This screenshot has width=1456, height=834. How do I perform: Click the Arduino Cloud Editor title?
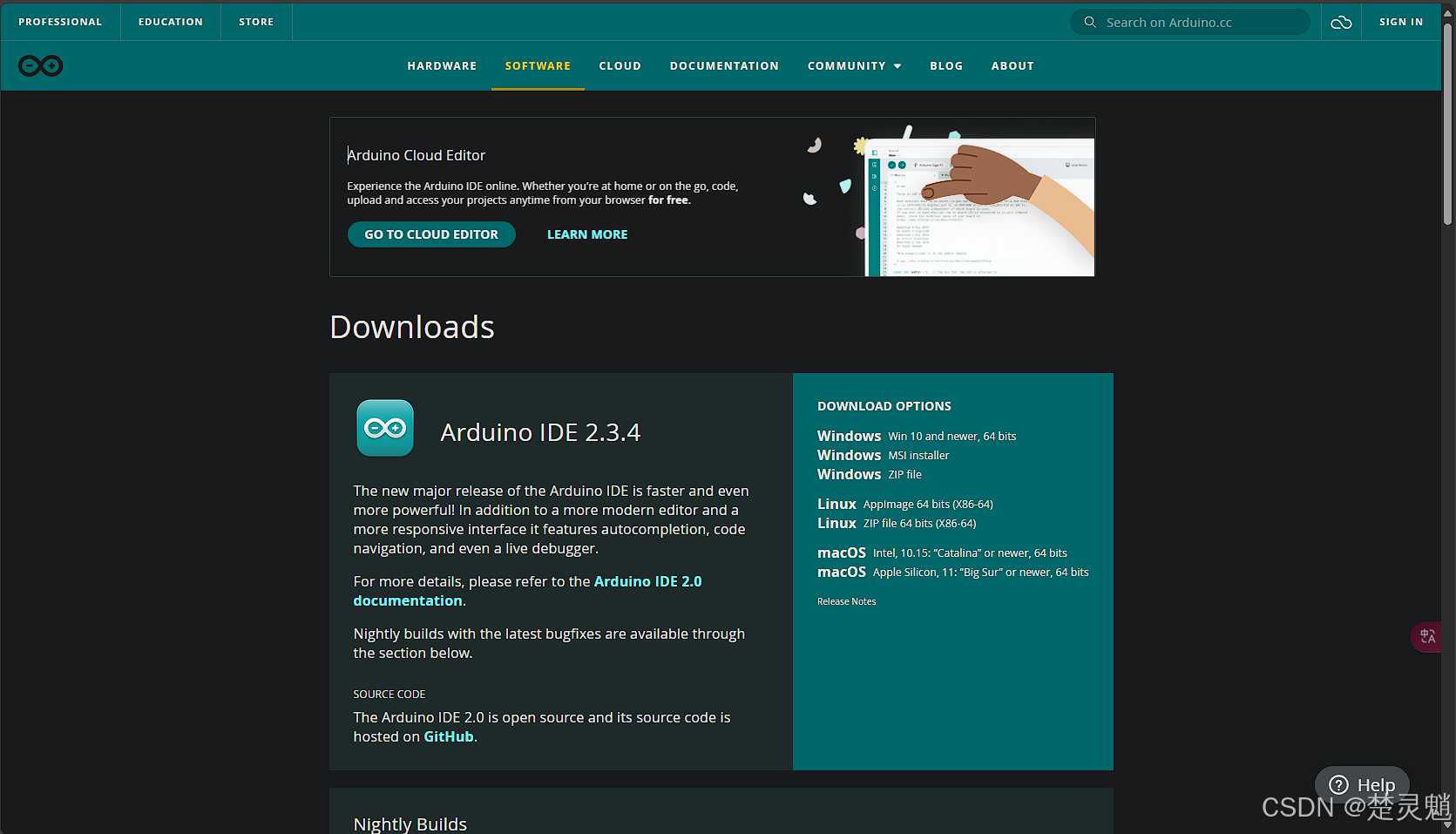pyautogui.click(x=416, y=155)
